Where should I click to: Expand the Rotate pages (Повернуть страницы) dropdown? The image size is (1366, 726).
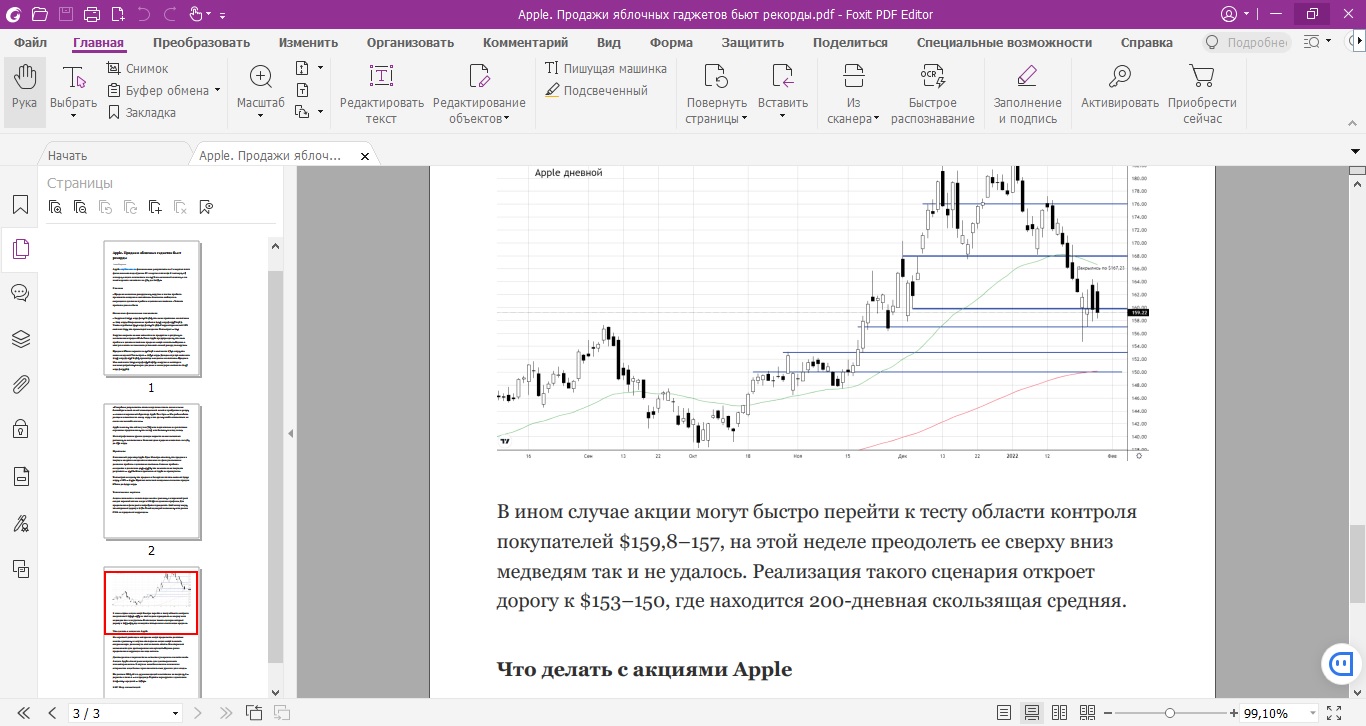pyautogui.click(x=744, y=119)
